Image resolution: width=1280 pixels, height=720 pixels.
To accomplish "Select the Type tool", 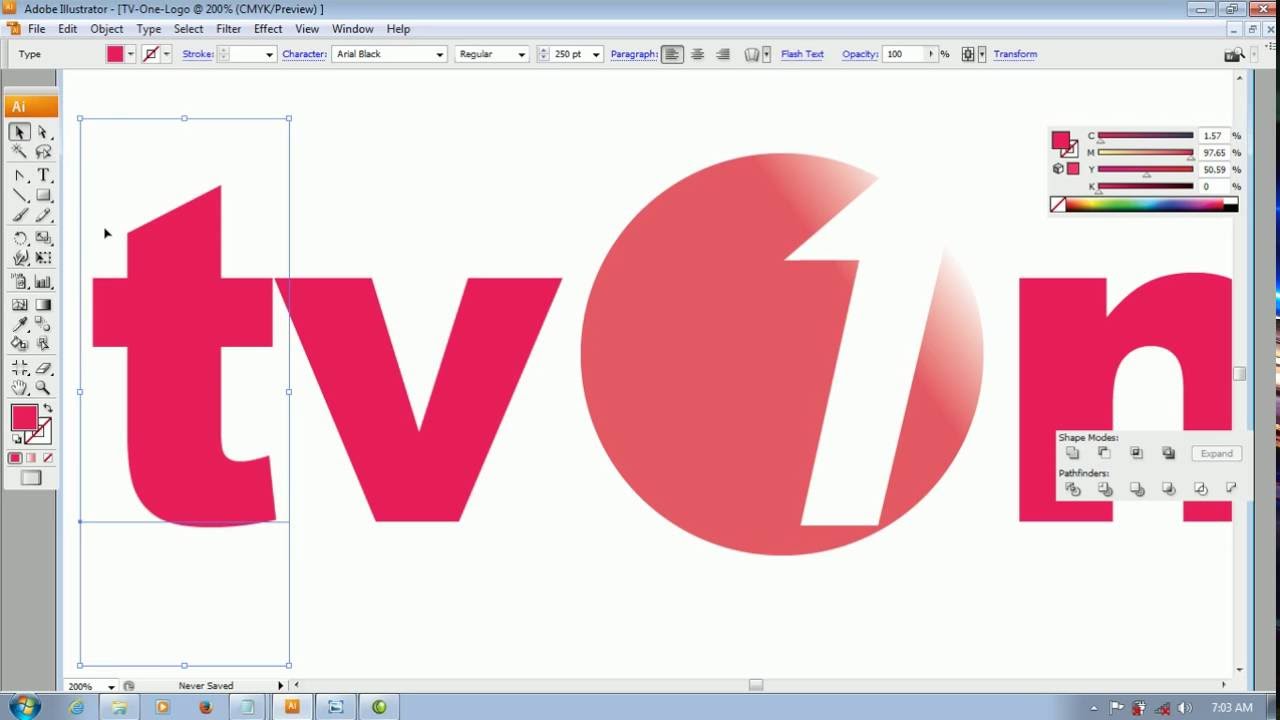I will [43, 175].
